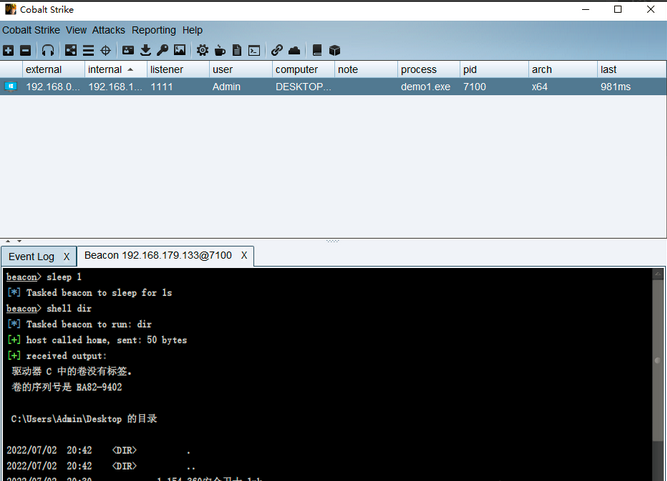Switch to Pivot Graph view icon
Viewport: 667px width, 481px height.
[x=71, y=51]
